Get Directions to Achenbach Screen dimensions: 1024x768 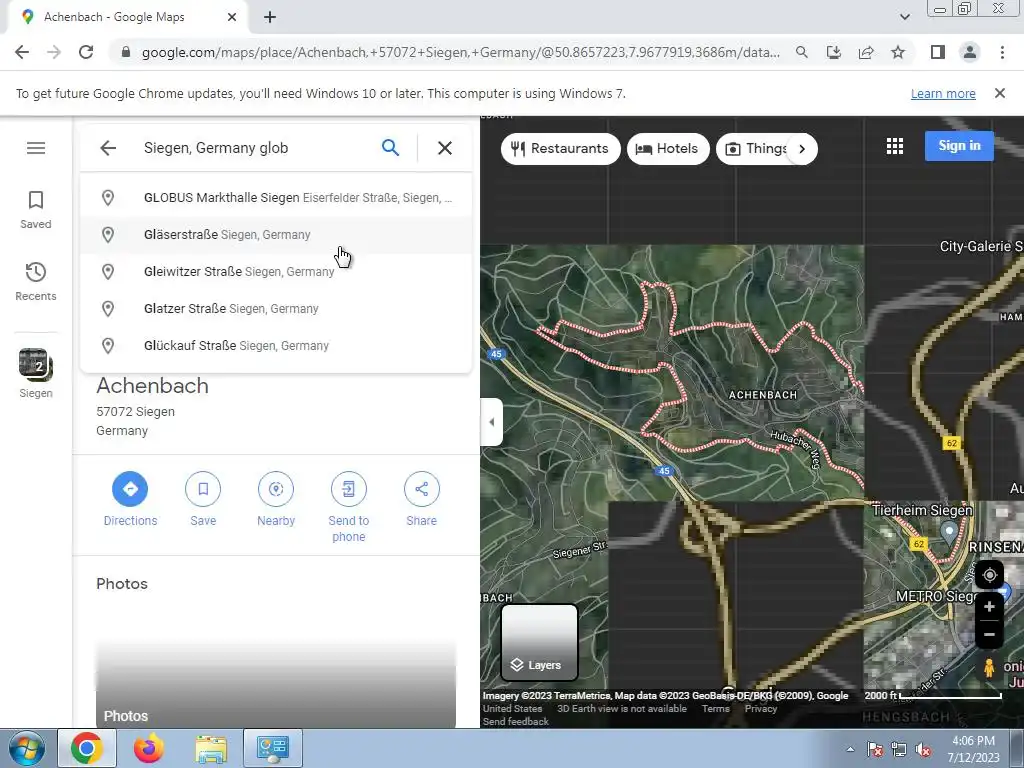[x=130, y=500]
